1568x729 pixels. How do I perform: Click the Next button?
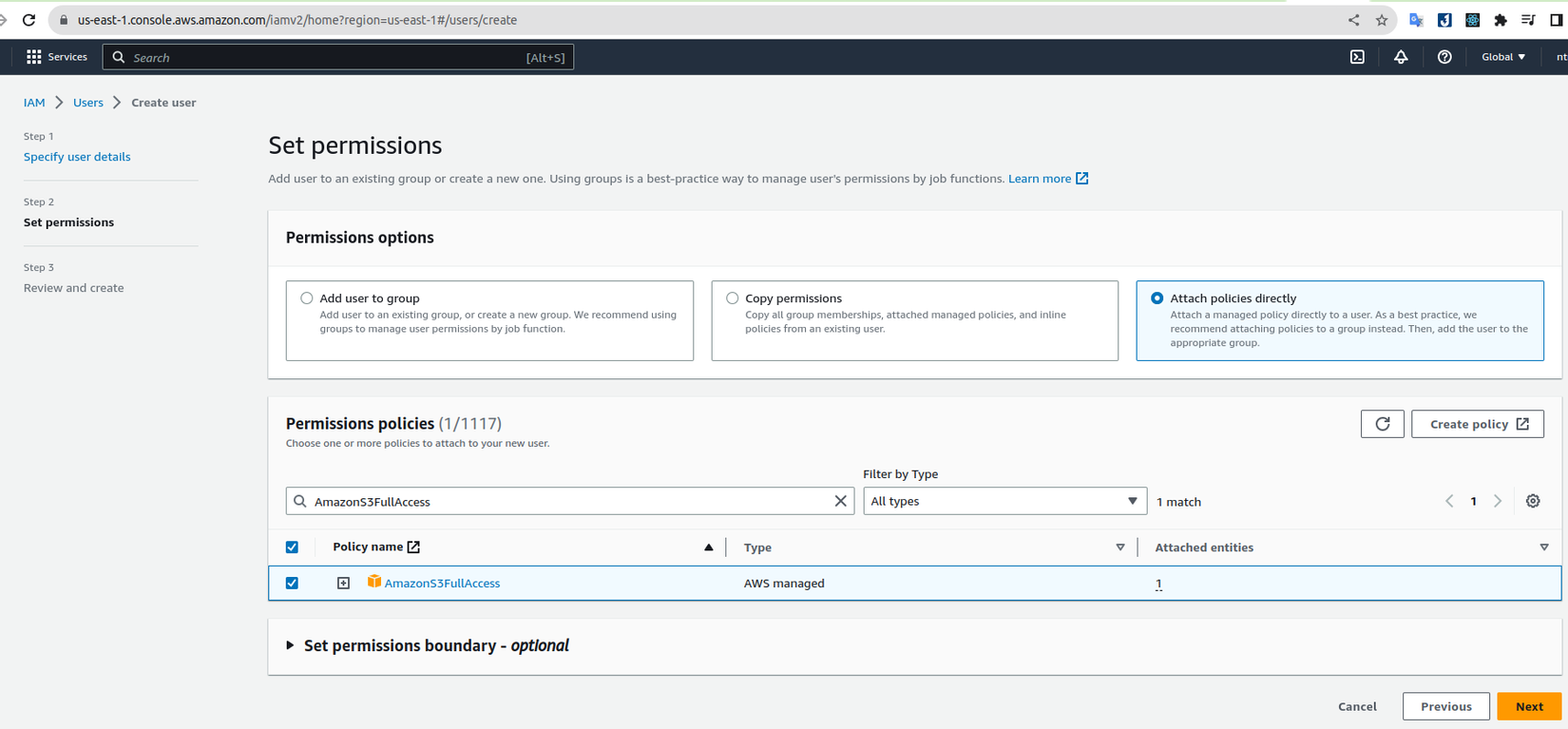pyautogui.click(x=1528, y=706)
